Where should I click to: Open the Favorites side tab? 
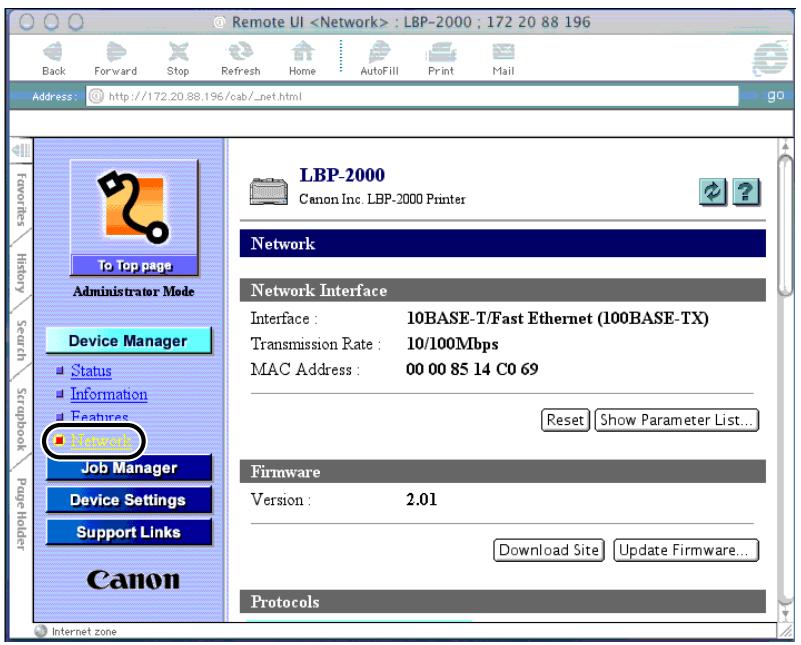(x=21, y=199)
